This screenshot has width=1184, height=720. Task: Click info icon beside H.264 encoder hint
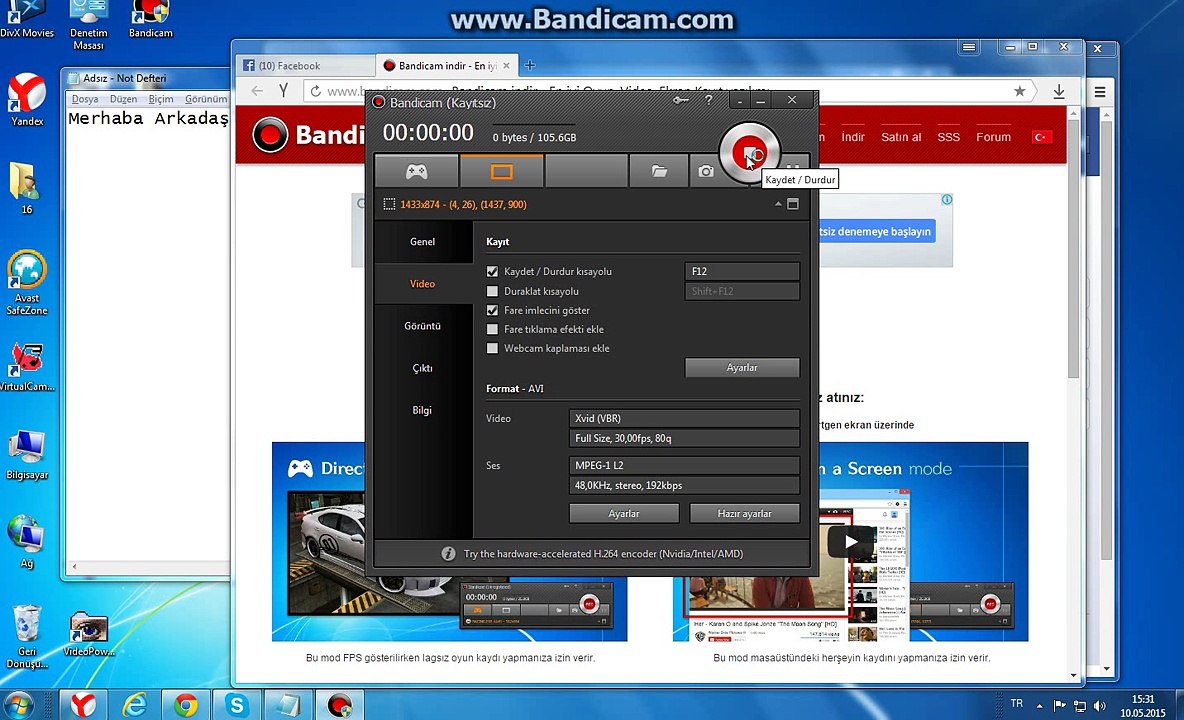[x=448, y=554]
